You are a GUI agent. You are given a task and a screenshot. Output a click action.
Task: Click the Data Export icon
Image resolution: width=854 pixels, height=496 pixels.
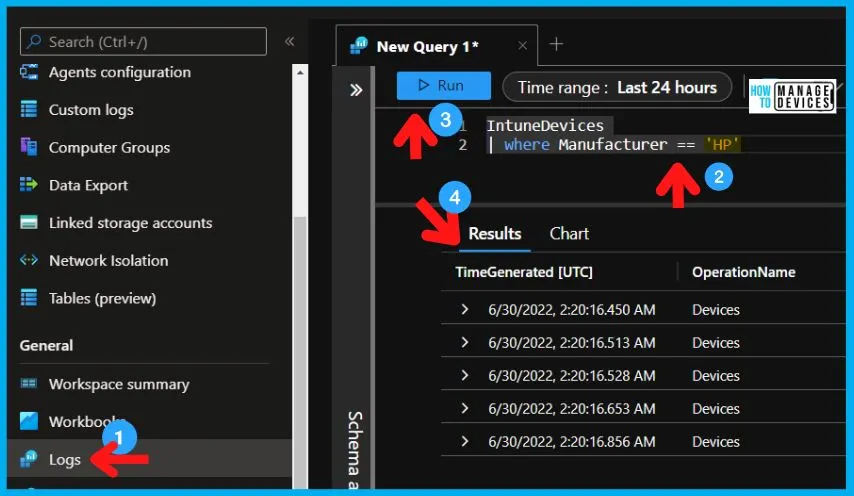pos(29,185)
